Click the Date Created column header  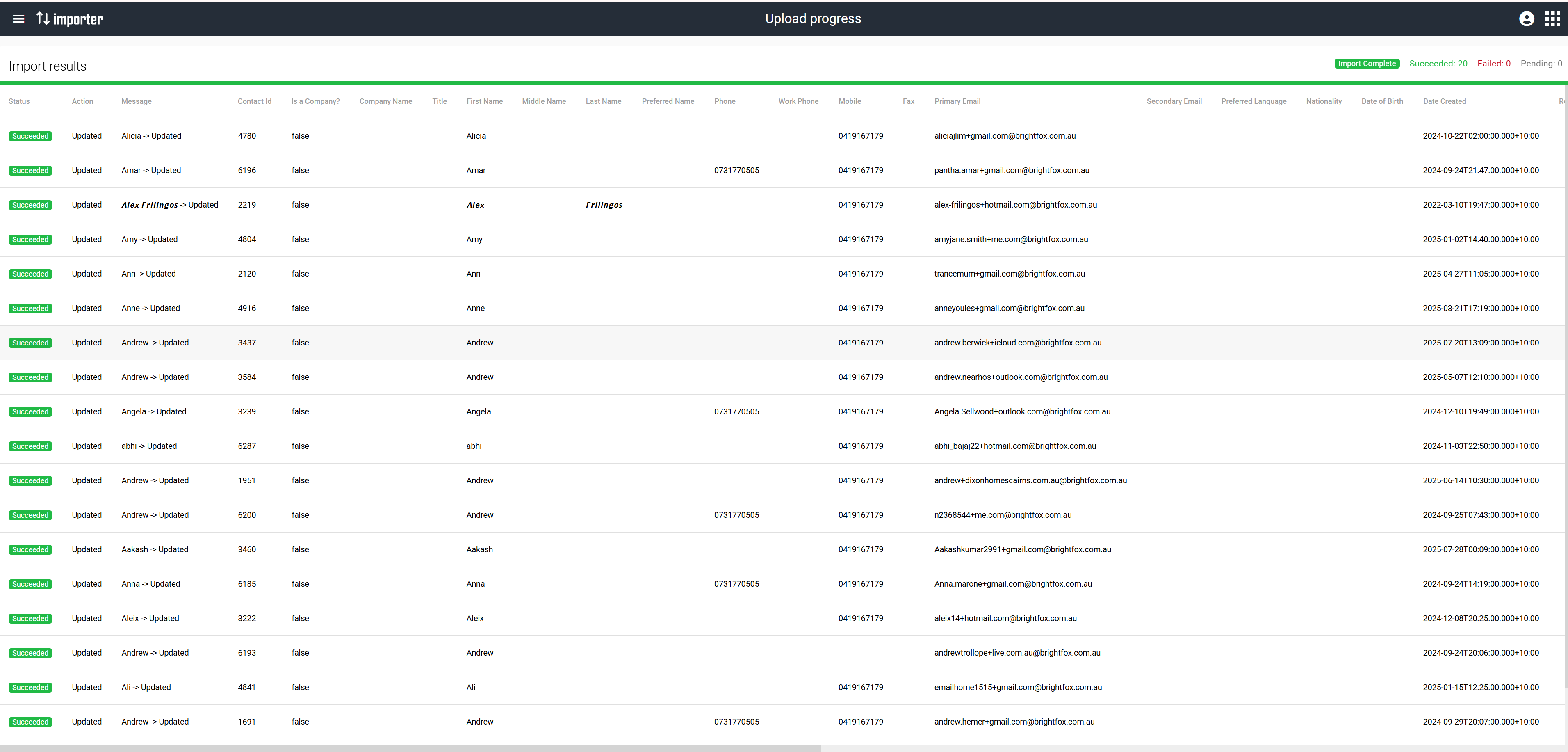[x=1445, y=101]
